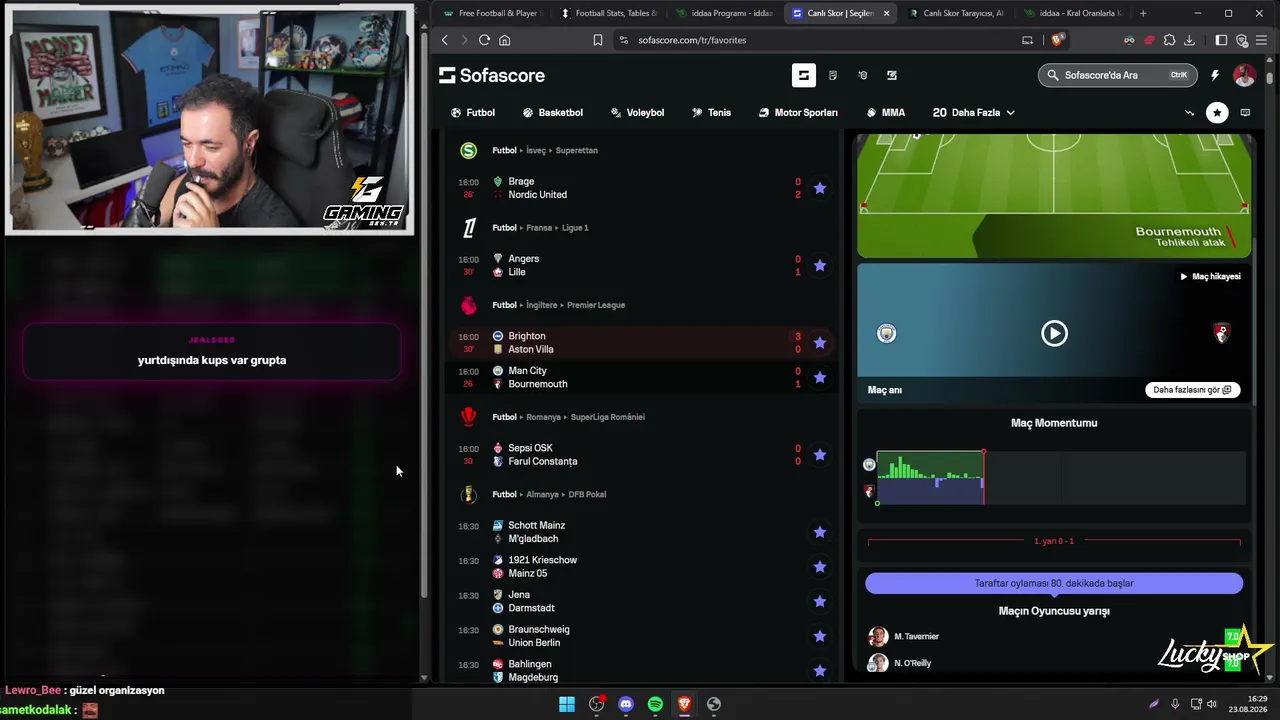
Task: Open the Premier League league link
Action: pyautogui.click(x=596, y=305)
